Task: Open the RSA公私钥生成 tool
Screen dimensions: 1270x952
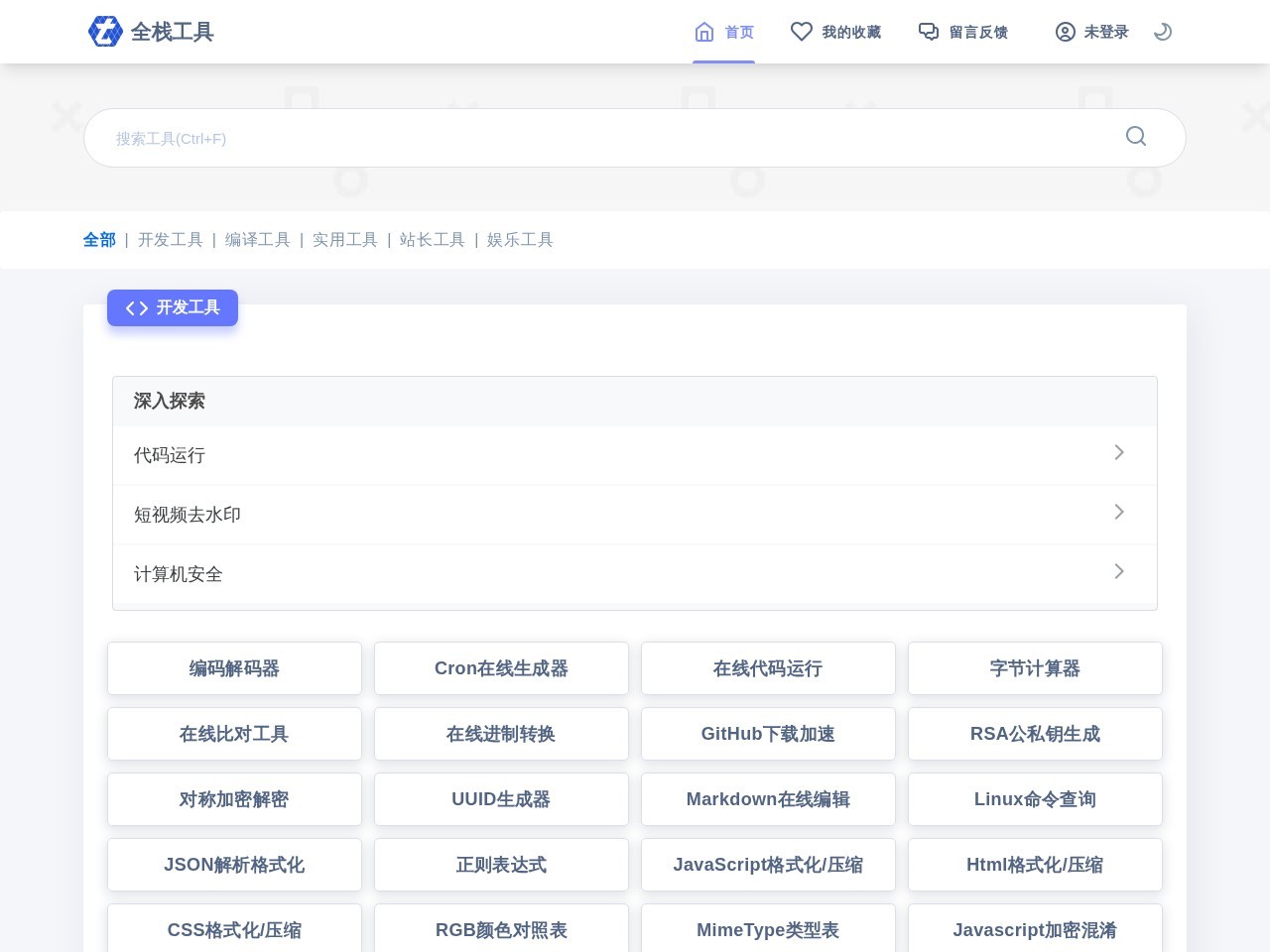Action: (1035, 734)
